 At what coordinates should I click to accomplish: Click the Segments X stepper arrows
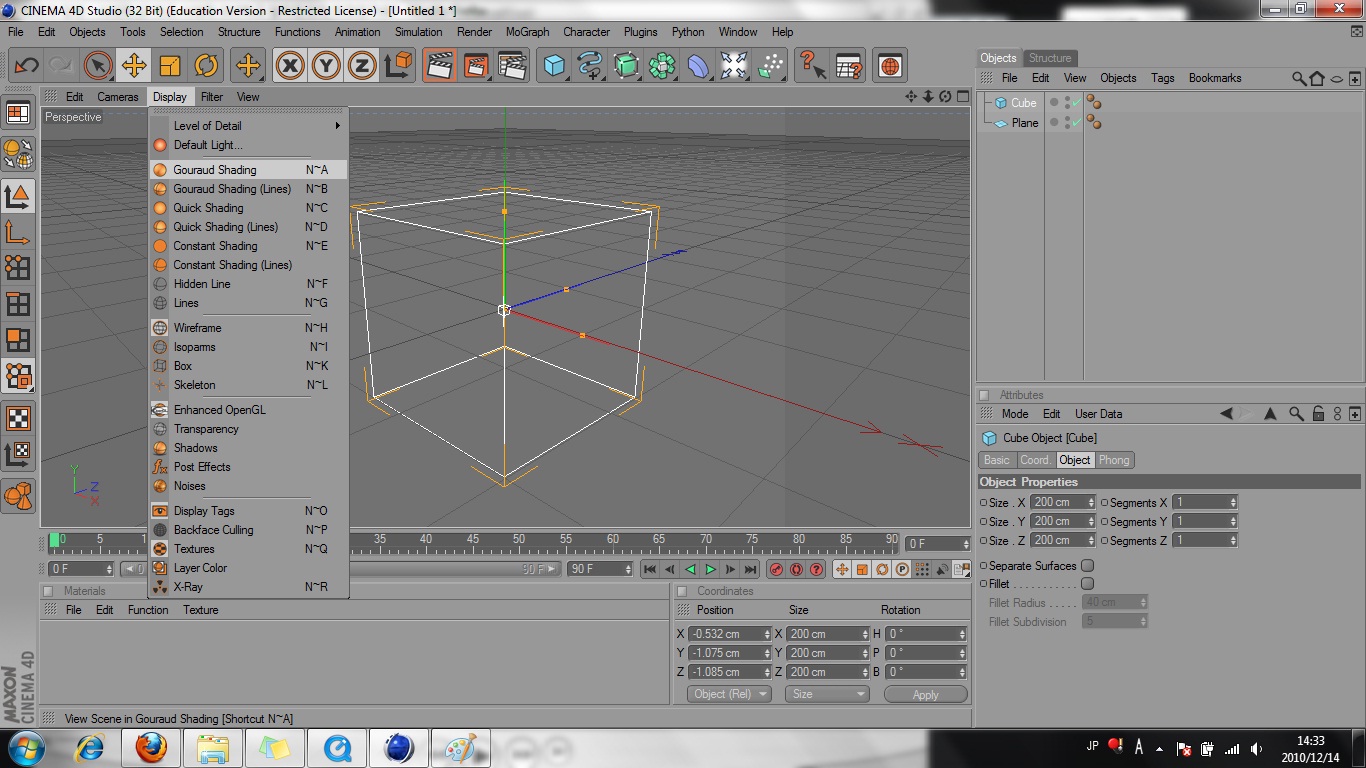coord(1233,503)
